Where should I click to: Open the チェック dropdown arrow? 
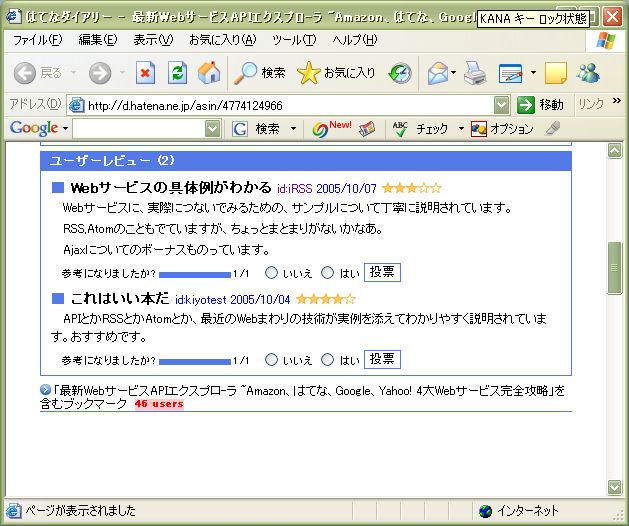(461, 129)
